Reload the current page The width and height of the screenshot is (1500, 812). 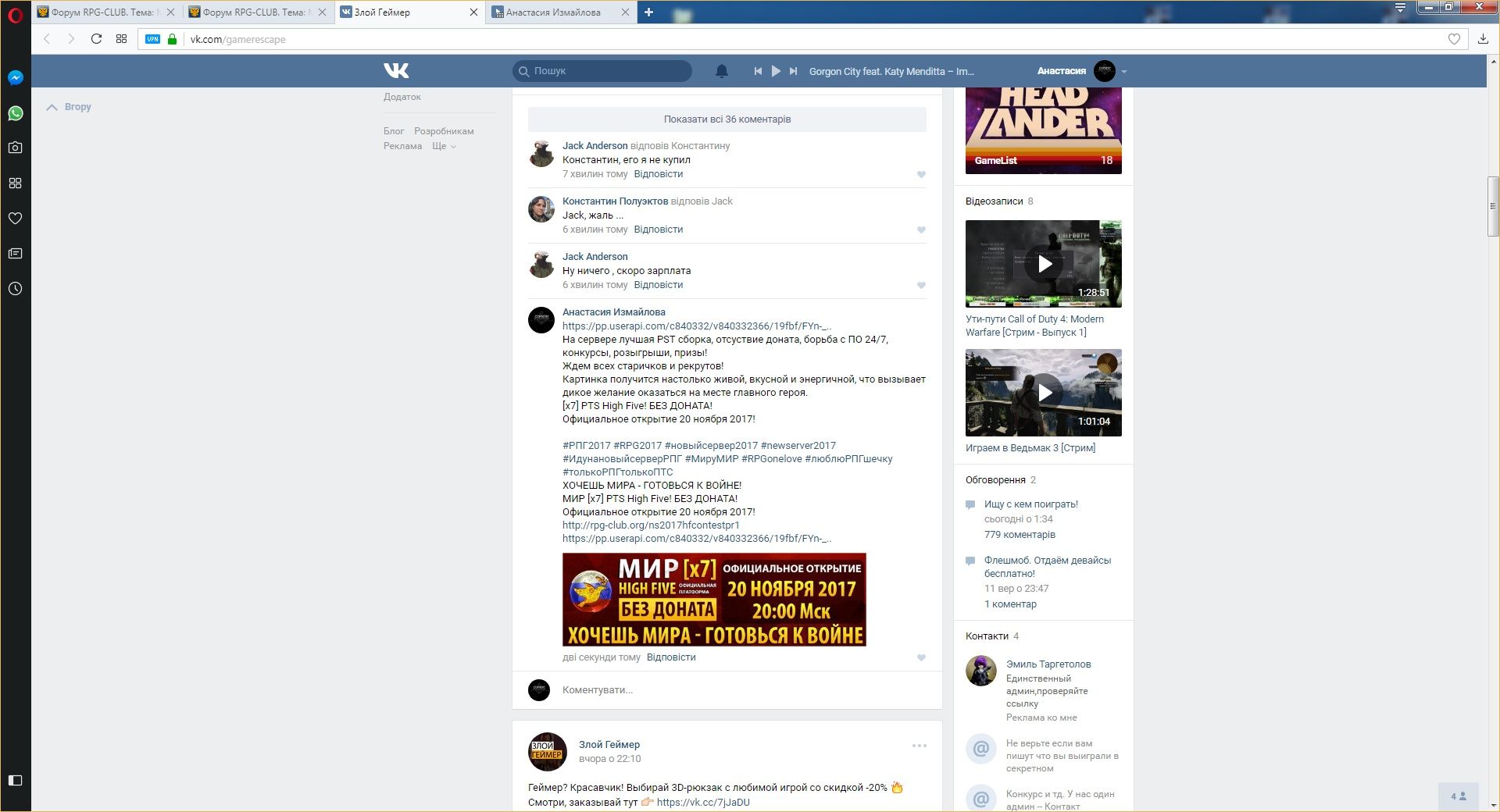96,39
